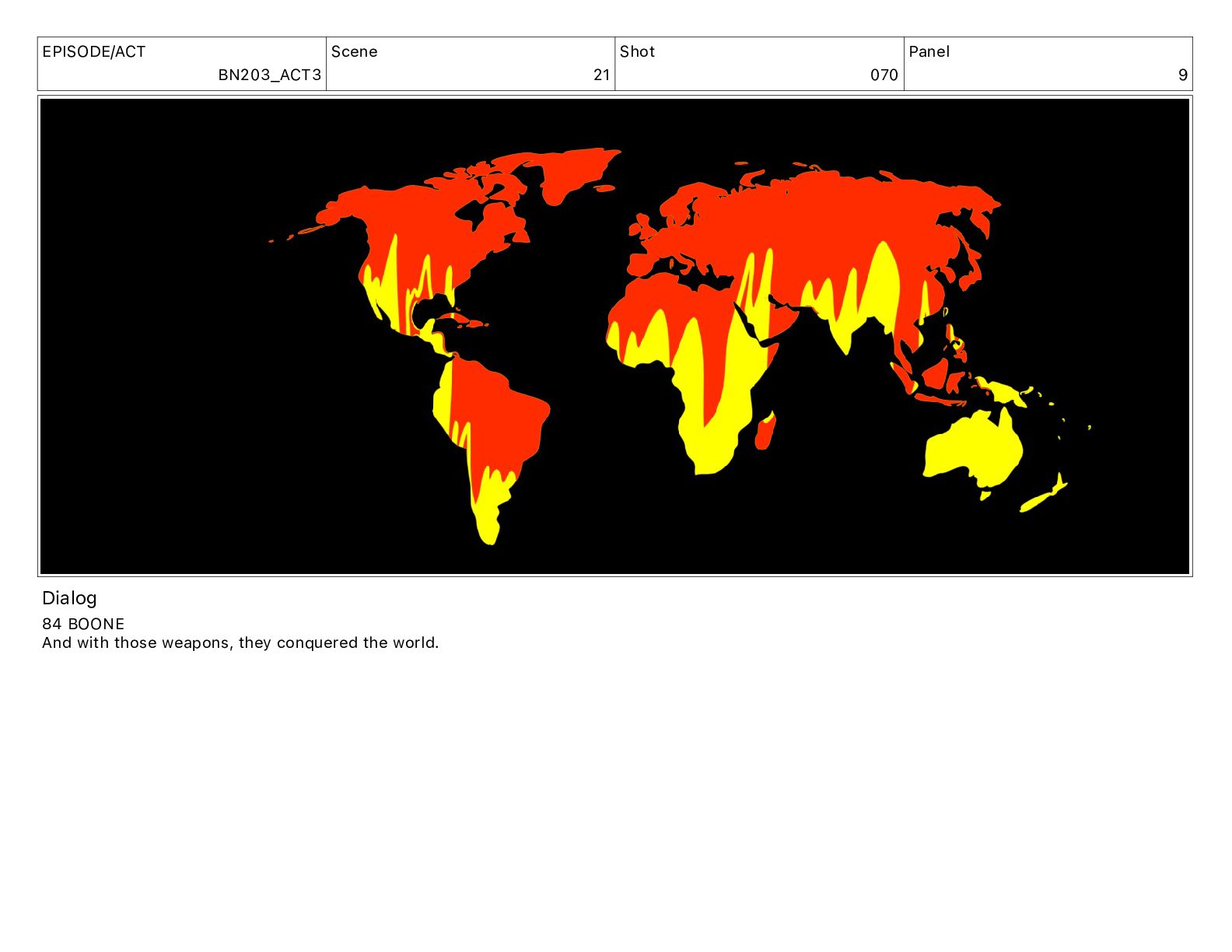1232x952 pixels.
Task: Select shot number 070
Action: pos(884,75)
